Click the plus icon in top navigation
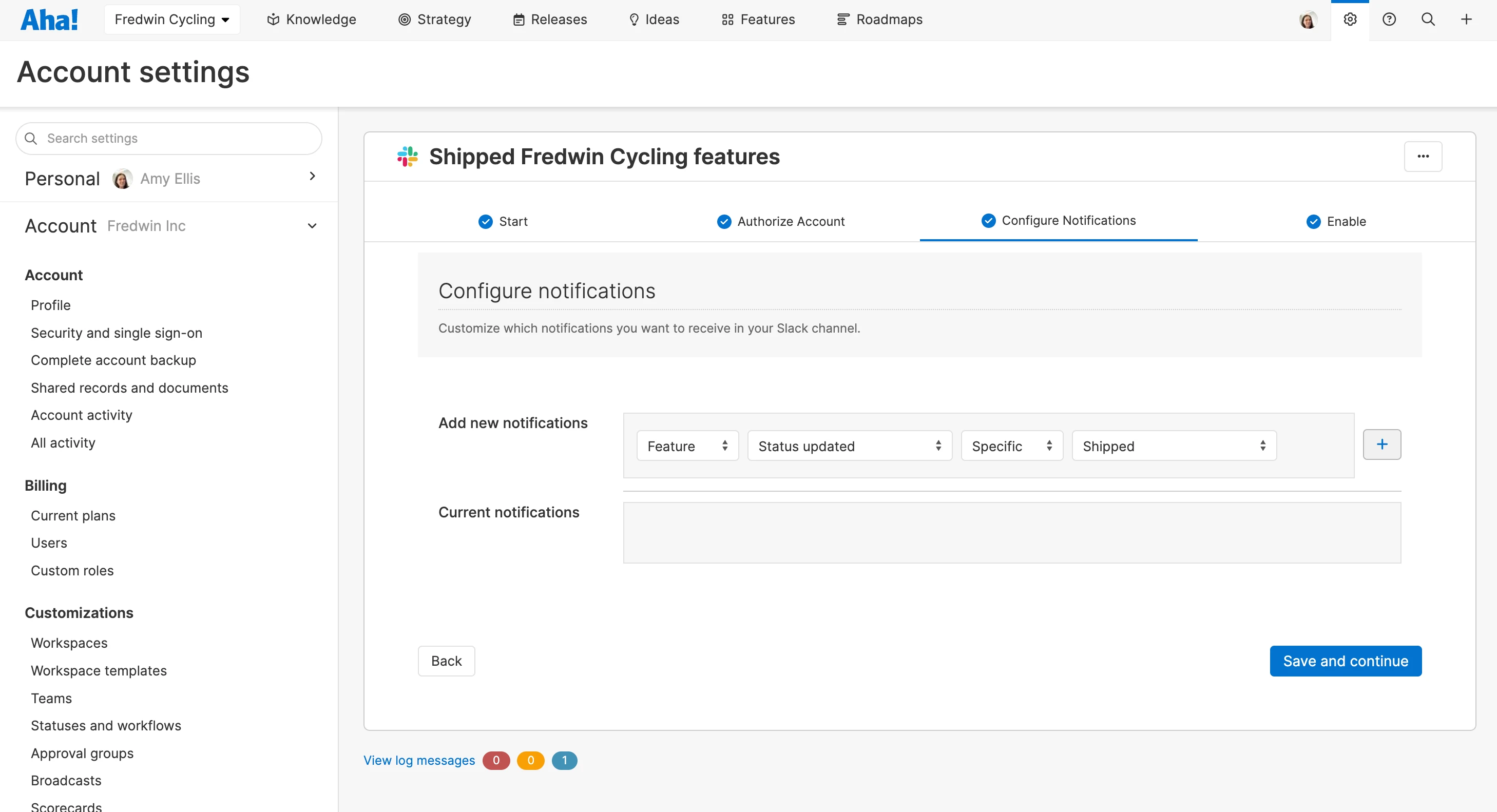Viewport: 1497px width, 812px height. click(1466, 20)
